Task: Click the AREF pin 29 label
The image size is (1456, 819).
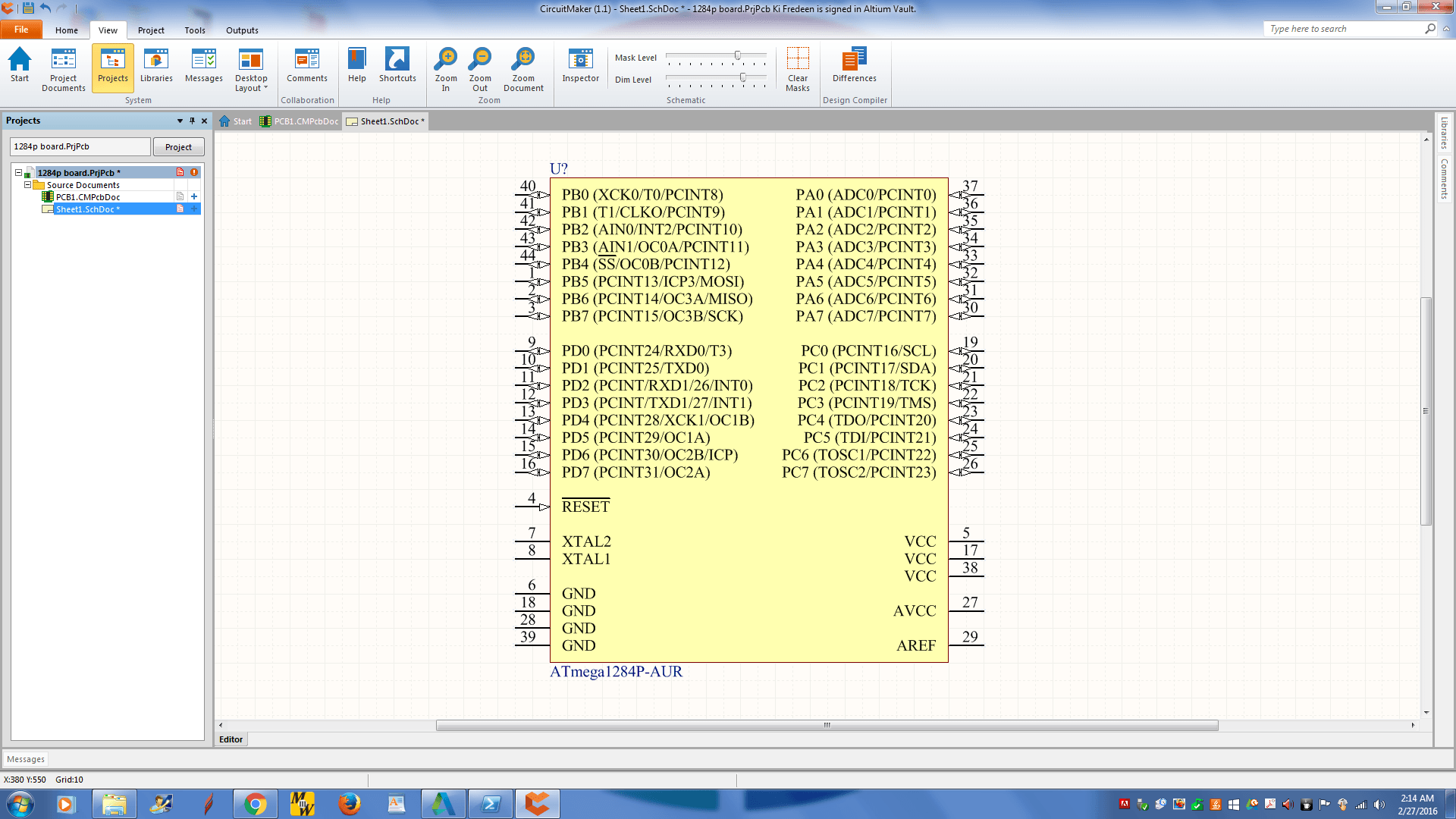Action: (x=916, y=645)
